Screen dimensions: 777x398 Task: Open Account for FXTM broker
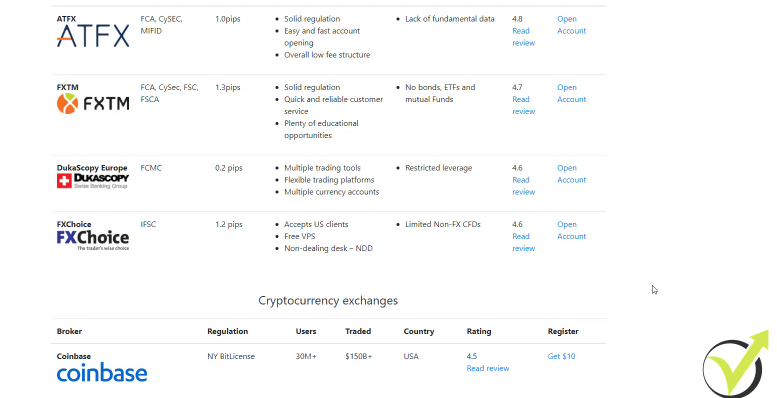pos(571,93)
